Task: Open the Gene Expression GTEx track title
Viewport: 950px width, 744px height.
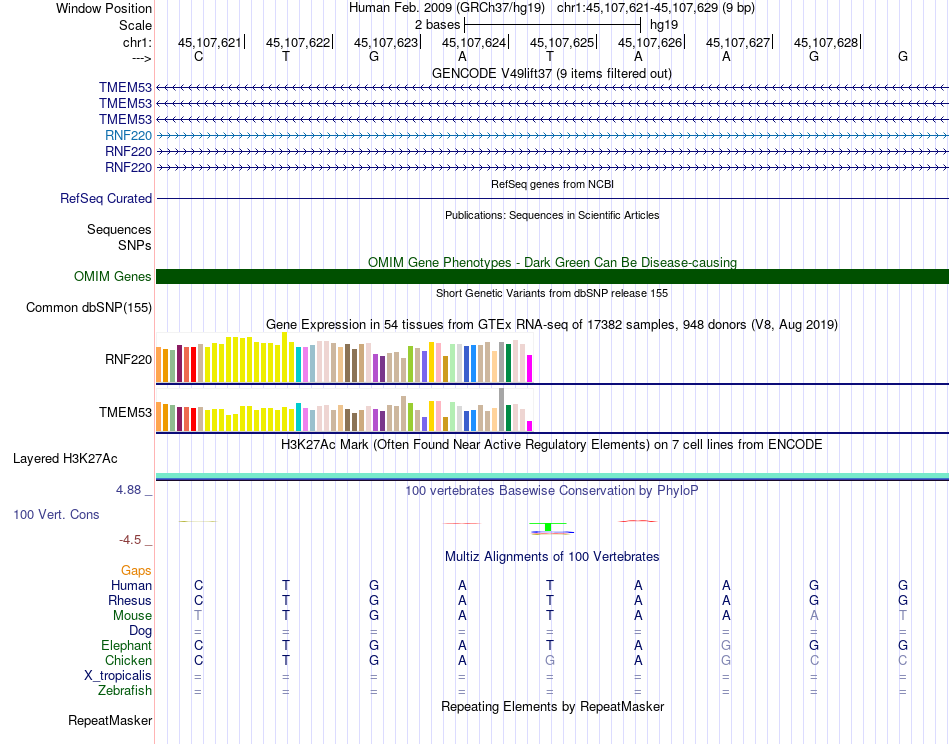Action: 551,325
